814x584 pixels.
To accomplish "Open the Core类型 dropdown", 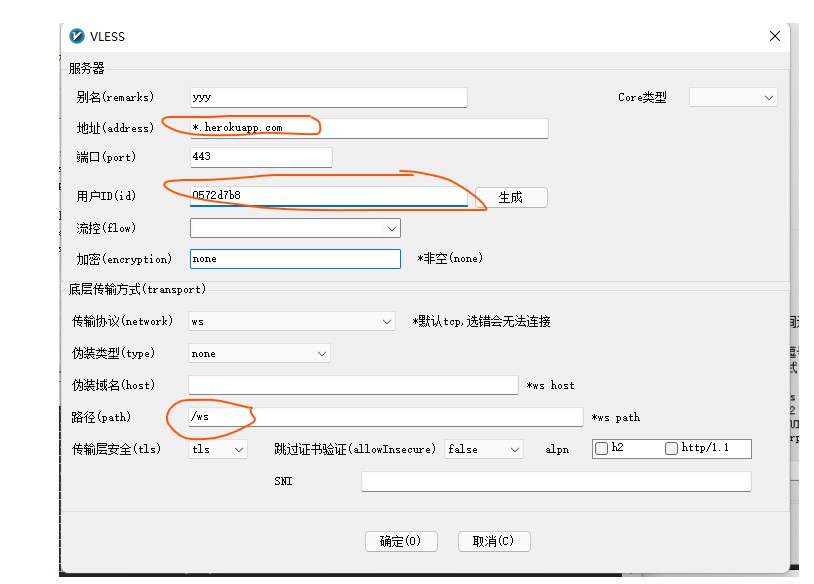I will tap(733, 97).
